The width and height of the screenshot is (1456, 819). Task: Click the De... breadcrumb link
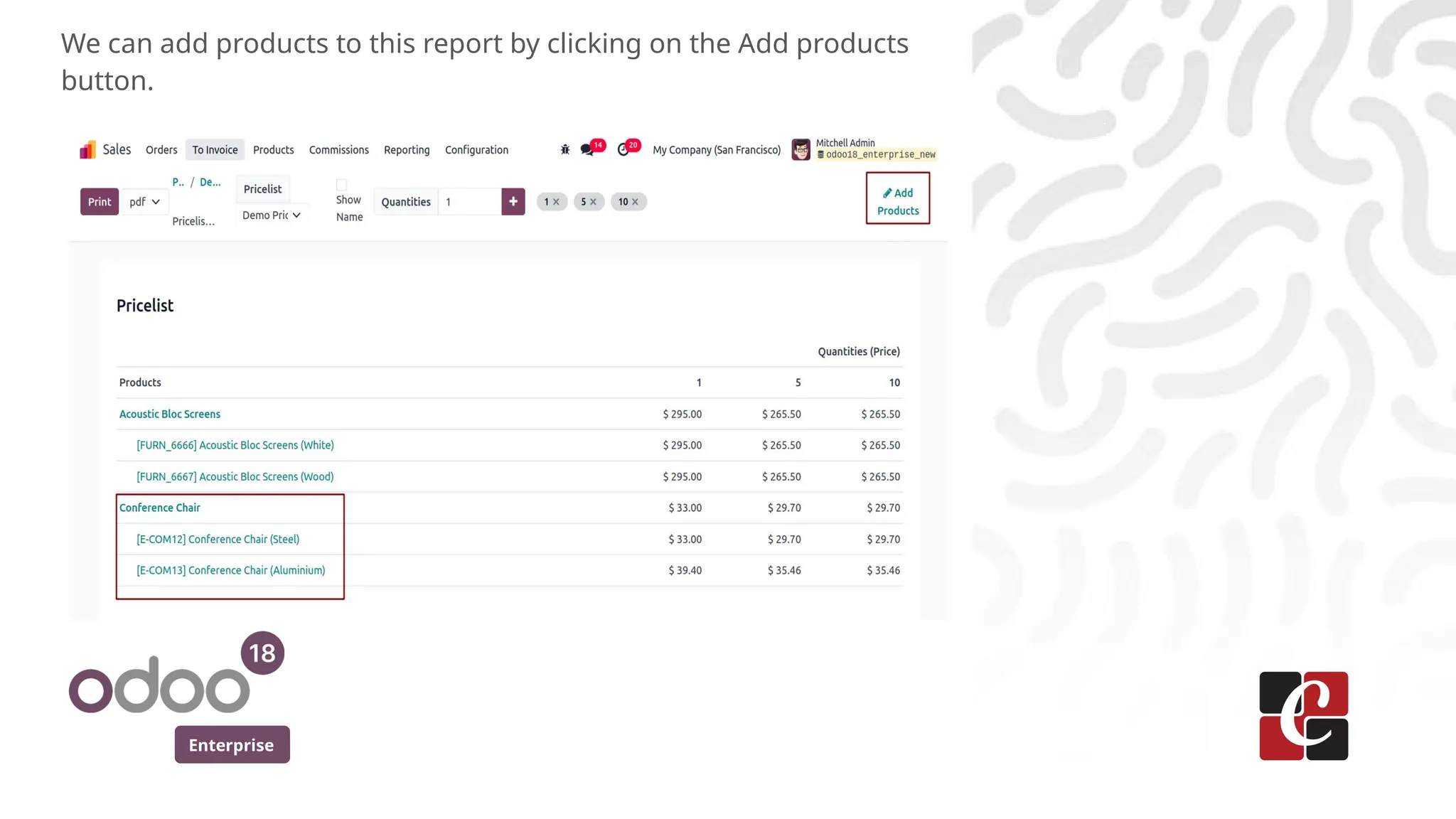pyautogui.click(x=210, y=182)
